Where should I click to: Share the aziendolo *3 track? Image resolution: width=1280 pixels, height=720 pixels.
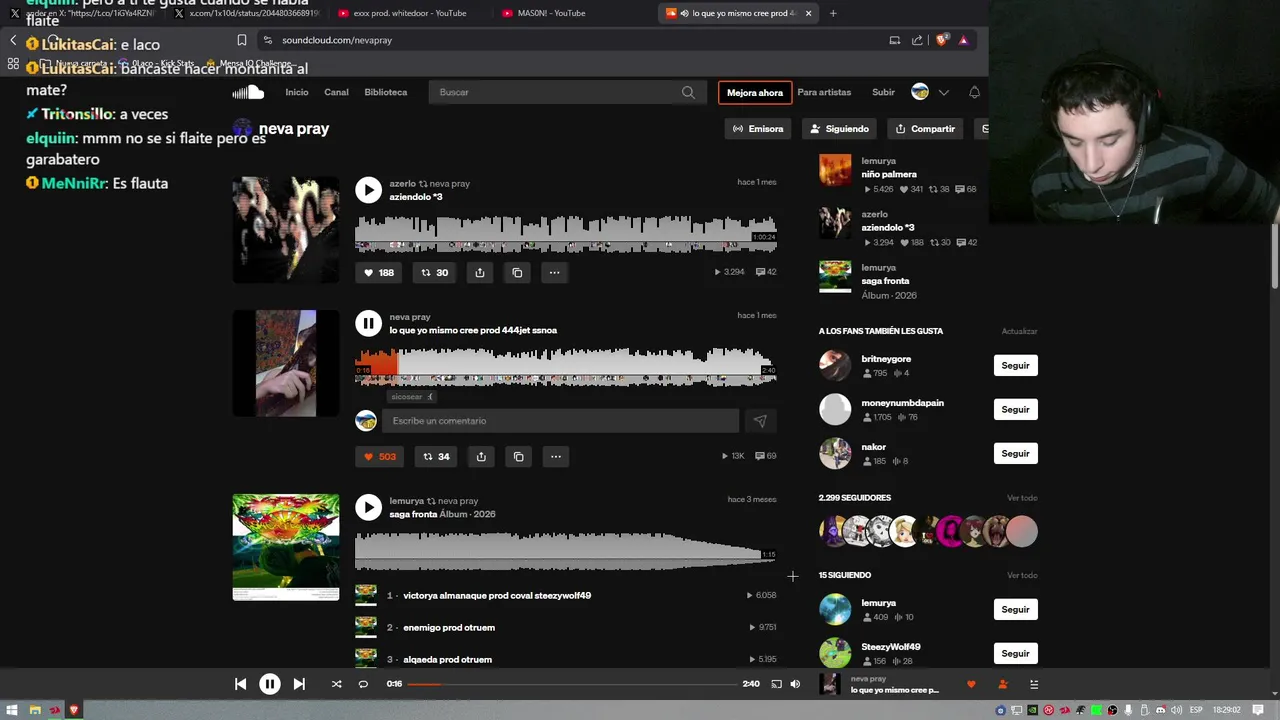point(480,272)
